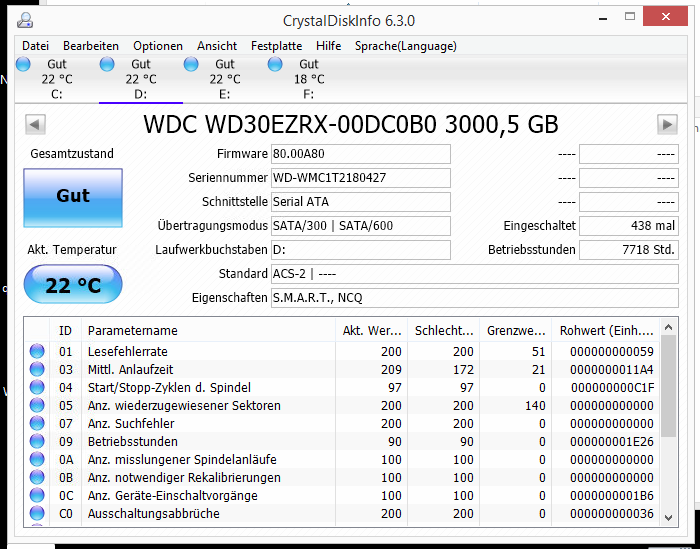
Task: Click raw value 0000000011A4
Action: point(612,369)
